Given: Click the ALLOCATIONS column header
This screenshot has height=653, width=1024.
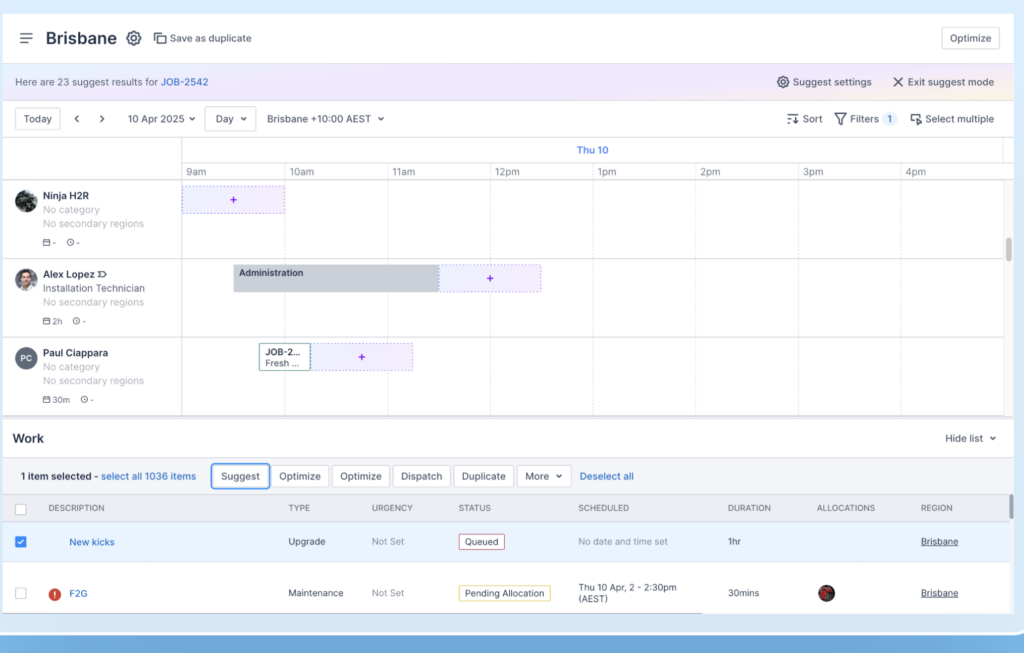Looking at the screenshot, I should [x=846, y=508].
